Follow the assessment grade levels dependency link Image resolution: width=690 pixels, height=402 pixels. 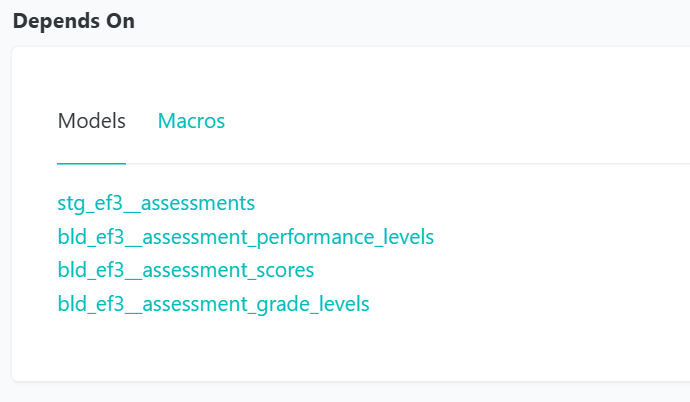(213, 303)
